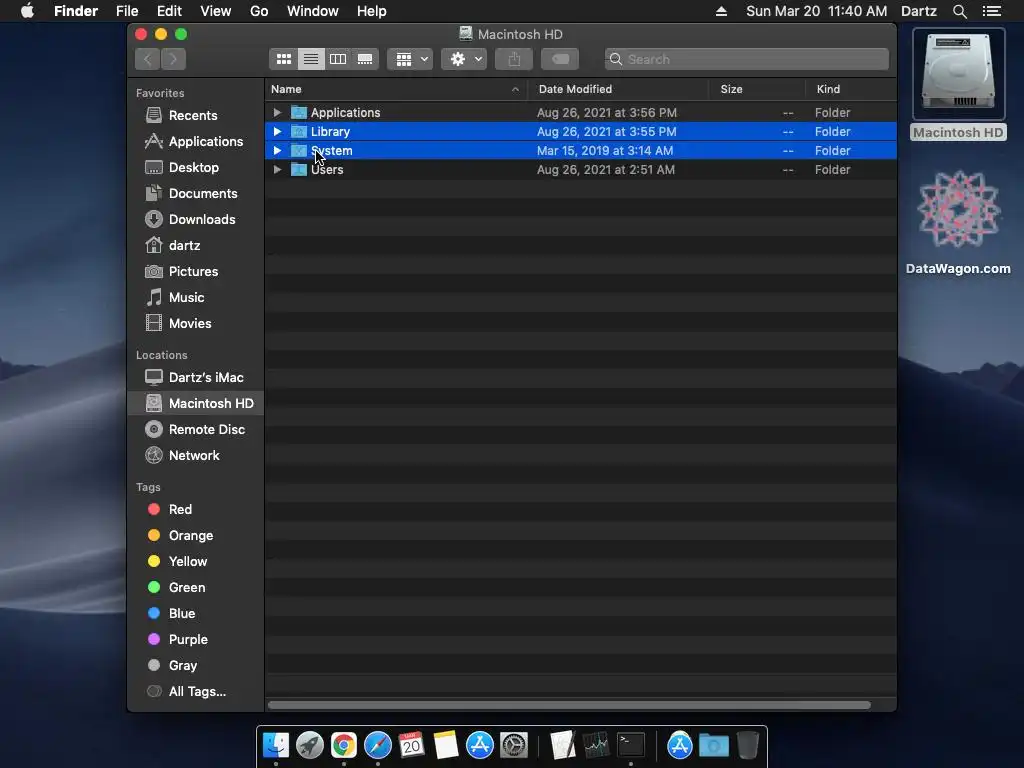The height and width of the screenshot is (768, 1024).
Task: Expand the Users folder disclosure triangle
Action: 277,169
